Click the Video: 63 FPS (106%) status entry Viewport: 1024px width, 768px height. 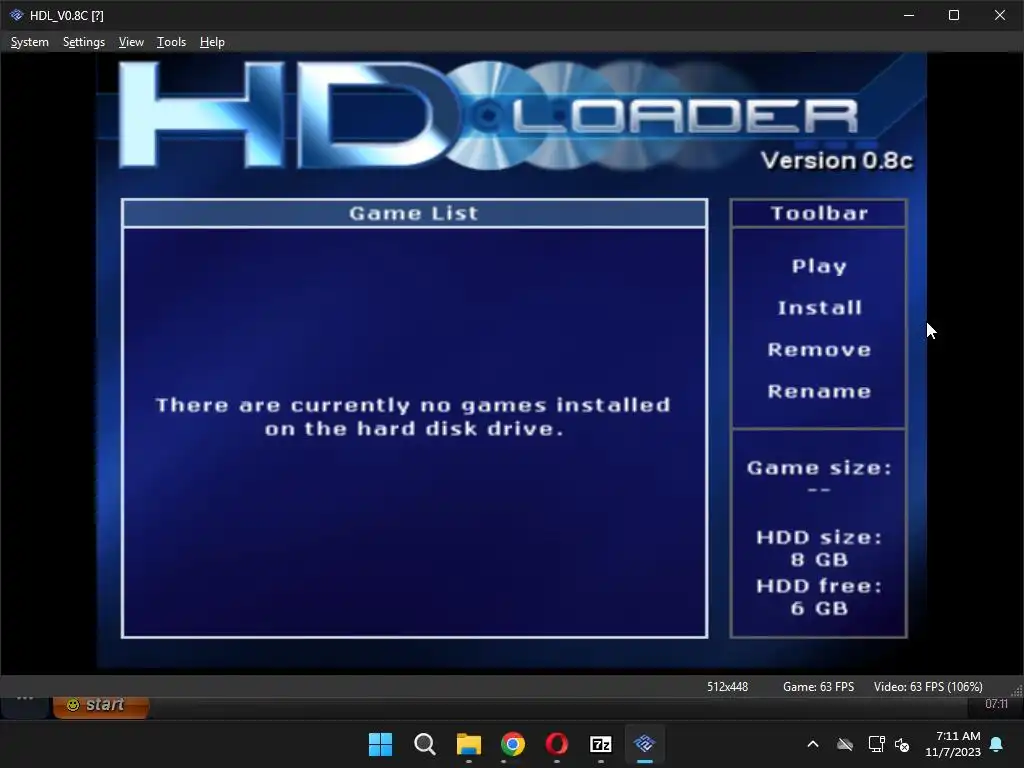[928, 687]
